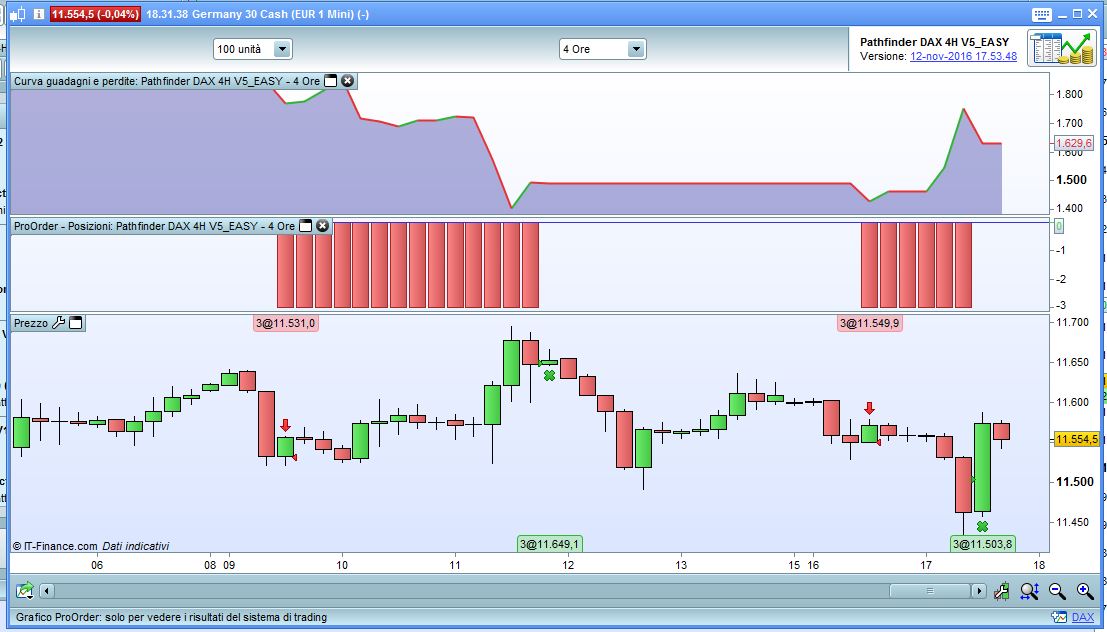
Task: Maximize the Curva guadagni e perdite panel
Action: (330, 81)
